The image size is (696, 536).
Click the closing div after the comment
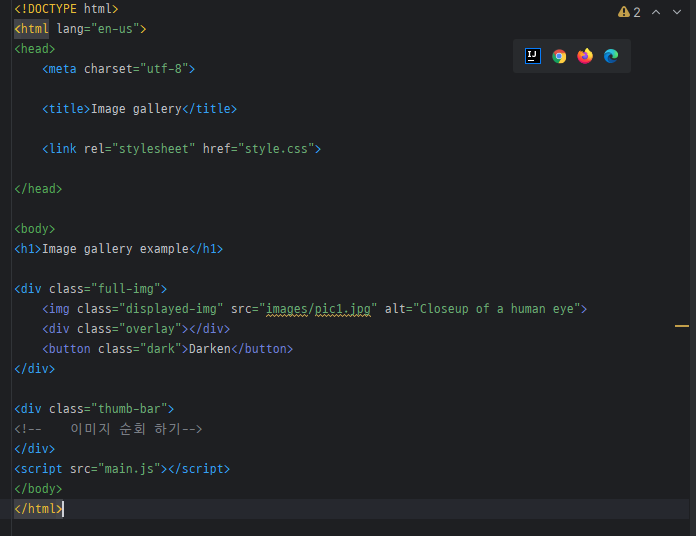[x=35, y=449]
